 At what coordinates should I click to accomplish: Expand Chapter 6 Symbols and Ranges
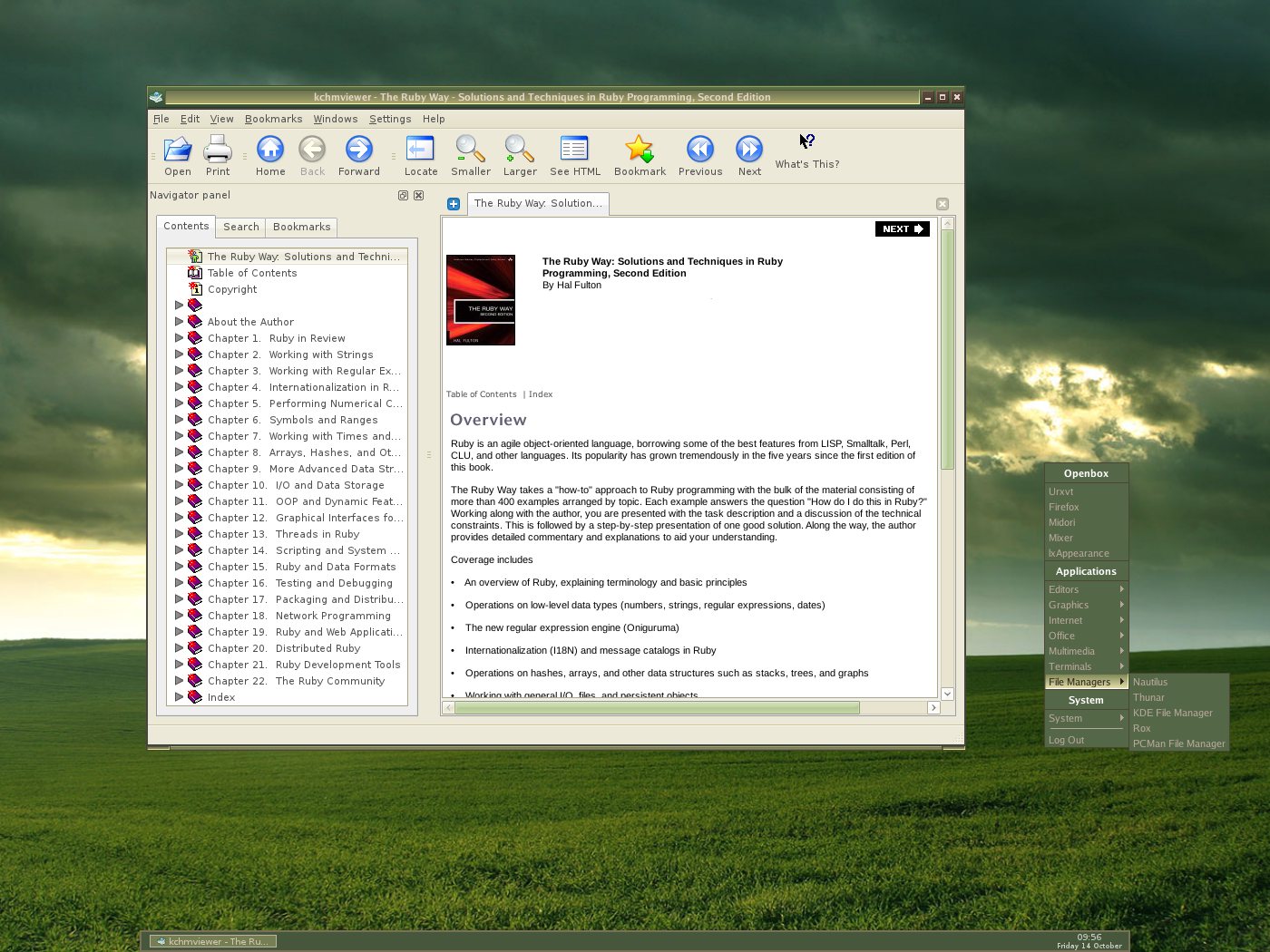pos(179,420)
